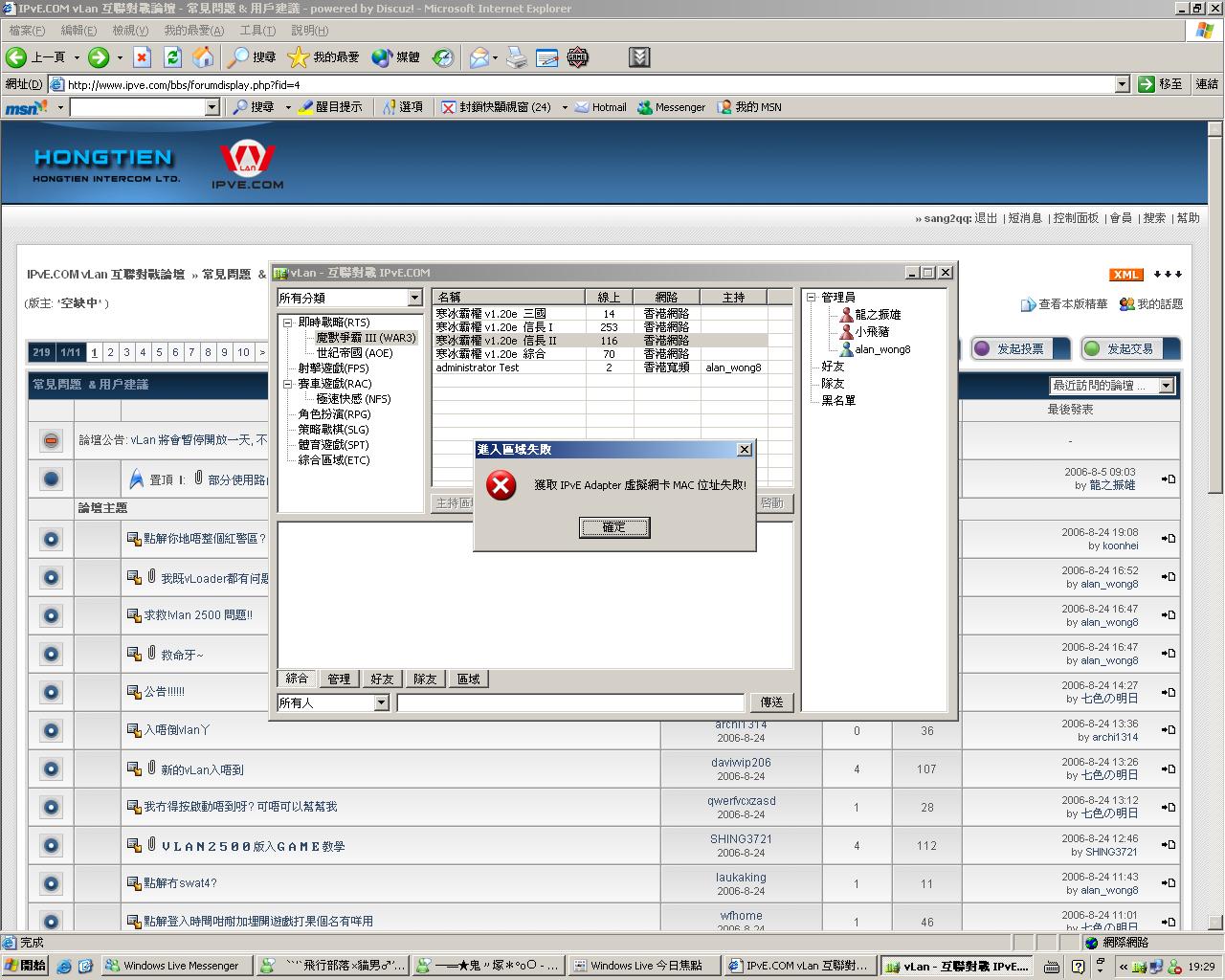The width and height of the screenshot is (1225, 980).
Task: Click the thread icon beside 點解你地唔整個紅警區
Action: [134, 539]
